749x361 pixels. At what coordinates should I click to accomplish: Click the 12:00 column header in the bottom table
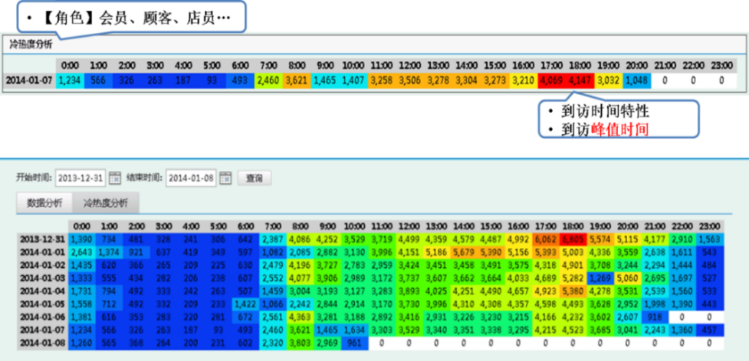click(x=409, y=226)
